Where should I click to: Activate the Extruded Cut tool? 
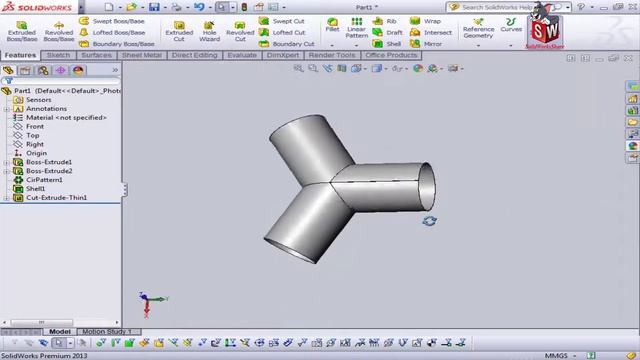179,31
